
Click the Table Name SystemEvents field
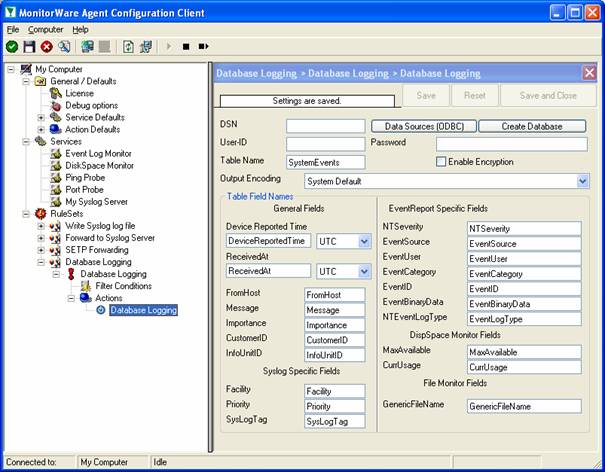[326, 162]
